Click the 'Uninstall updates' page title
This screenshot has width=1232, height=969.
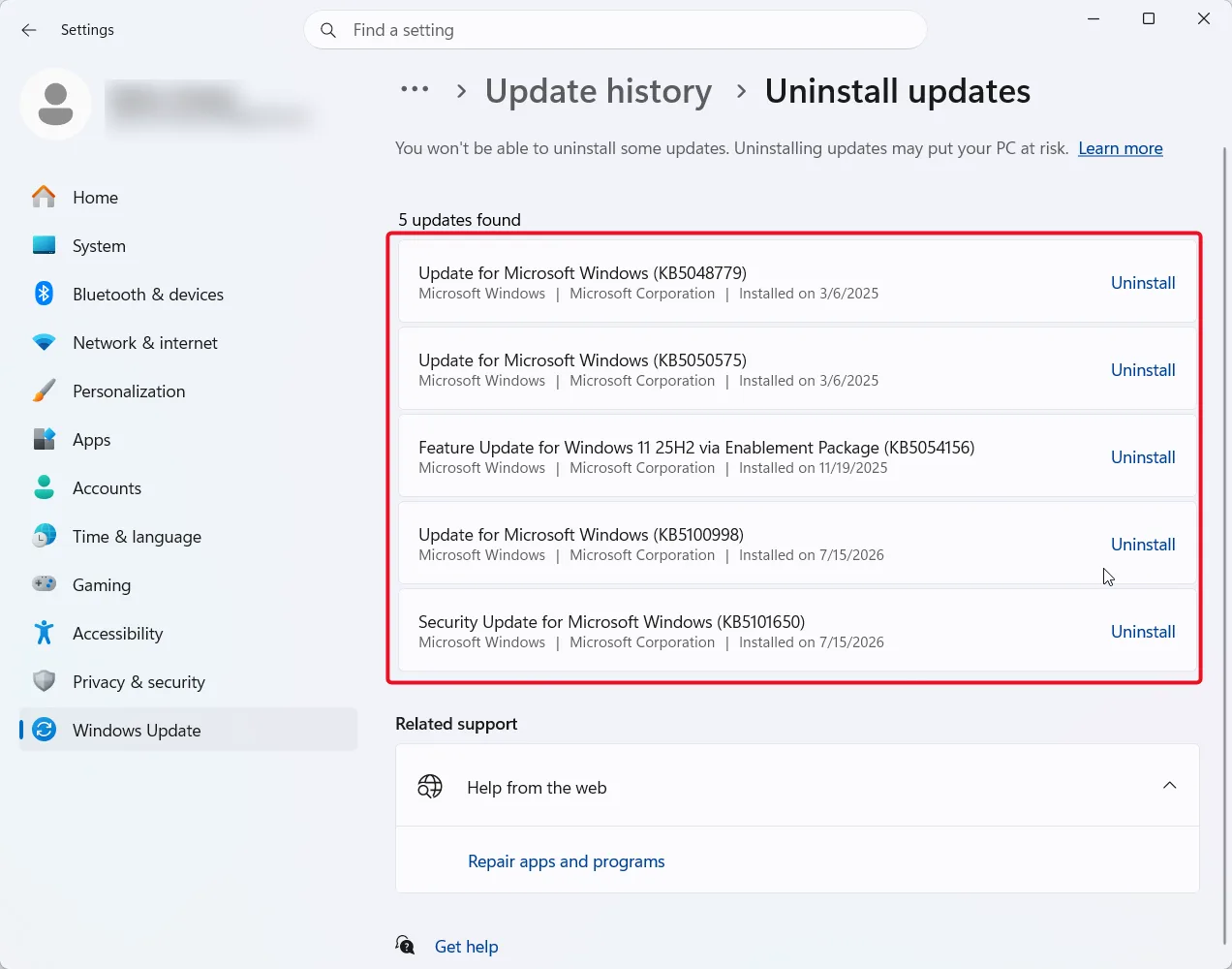coord(898,91)
